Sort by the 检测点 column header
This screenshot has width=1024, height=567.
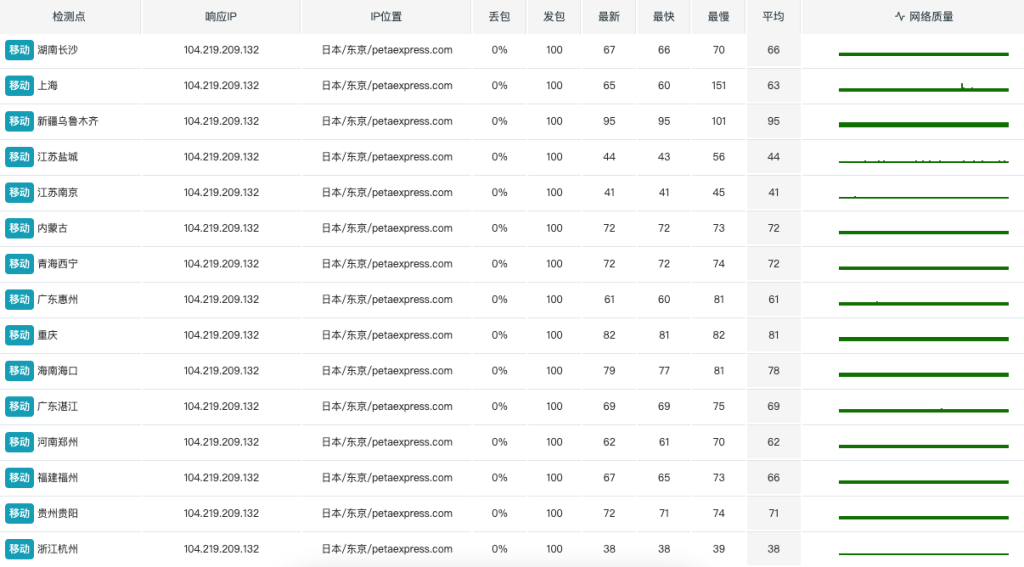coord(69,16)
